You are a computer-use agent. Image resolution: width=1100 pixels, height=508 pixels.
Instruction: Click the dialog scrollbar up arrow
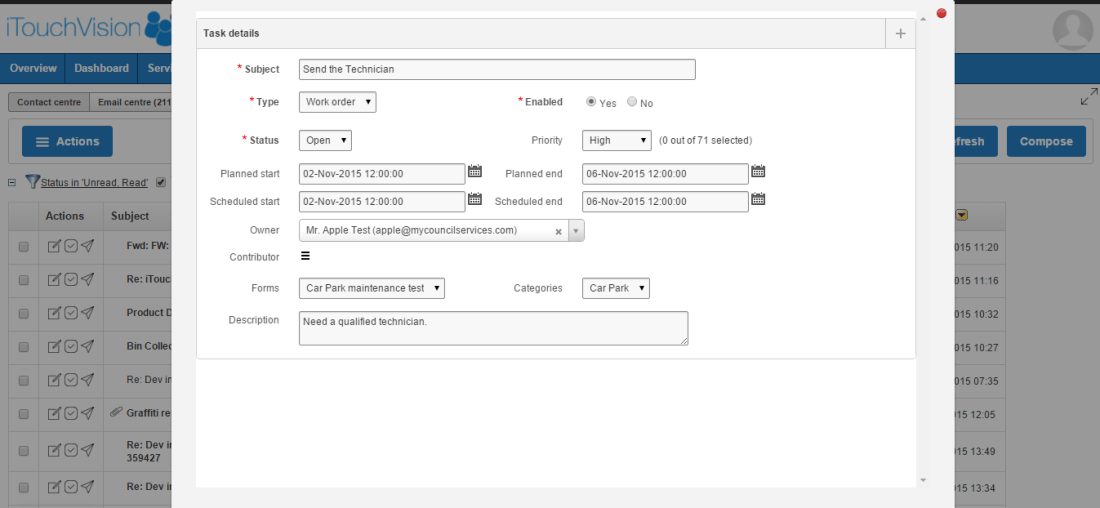[x=923, y=19]
